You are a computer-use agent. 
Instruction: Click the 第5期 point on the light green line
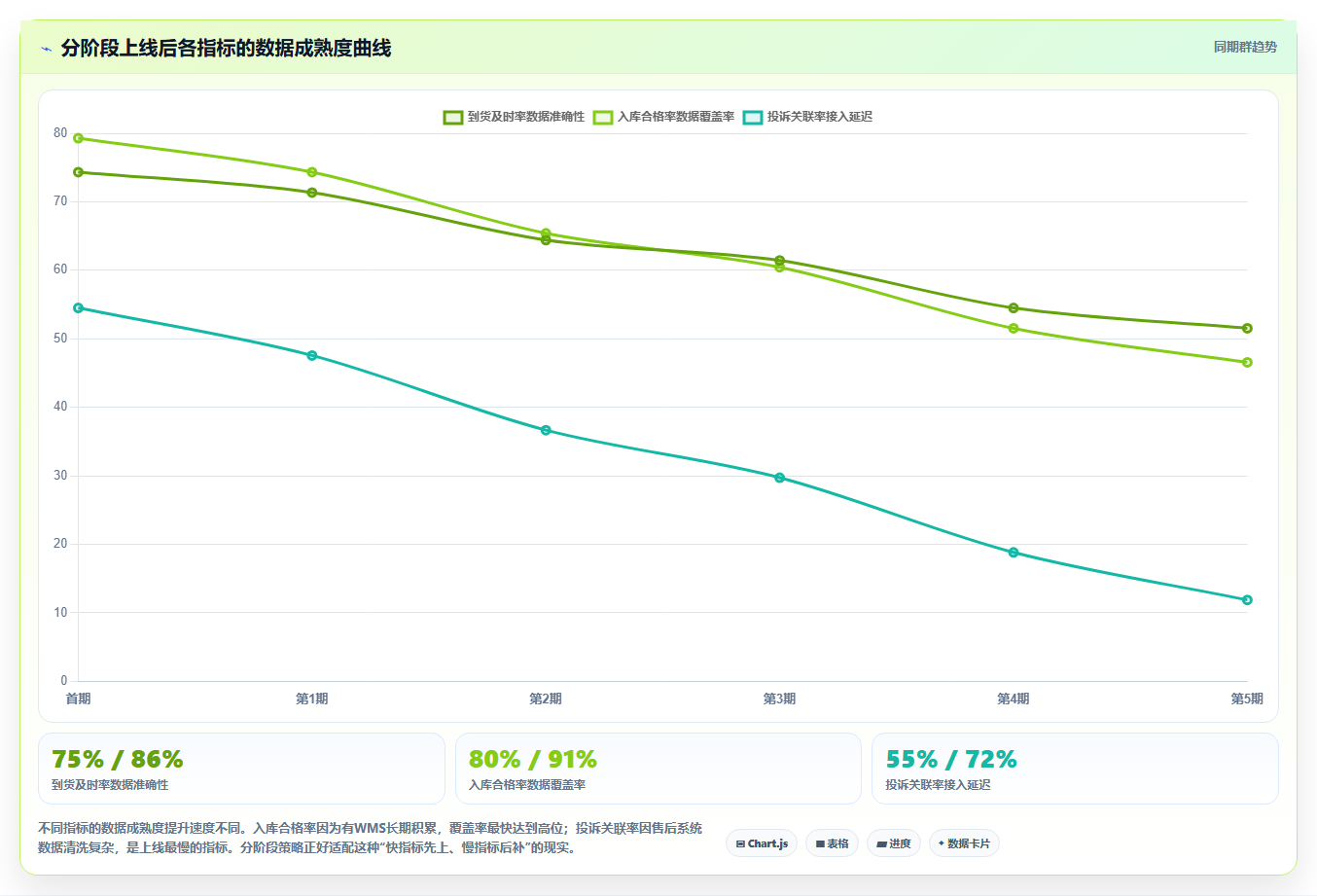(x=1247, y=362)
